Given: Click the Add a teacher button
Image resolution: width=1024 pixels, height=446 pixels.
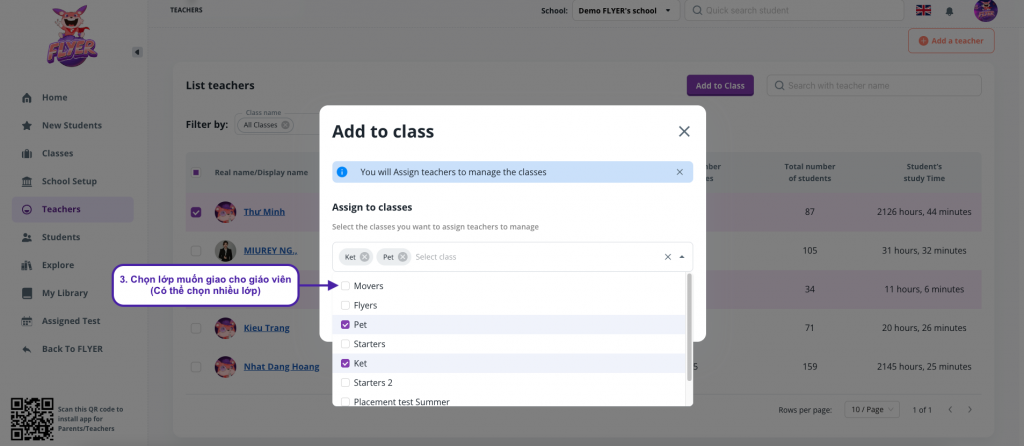Looking at the screenshot, I should [x=951, y=40].
